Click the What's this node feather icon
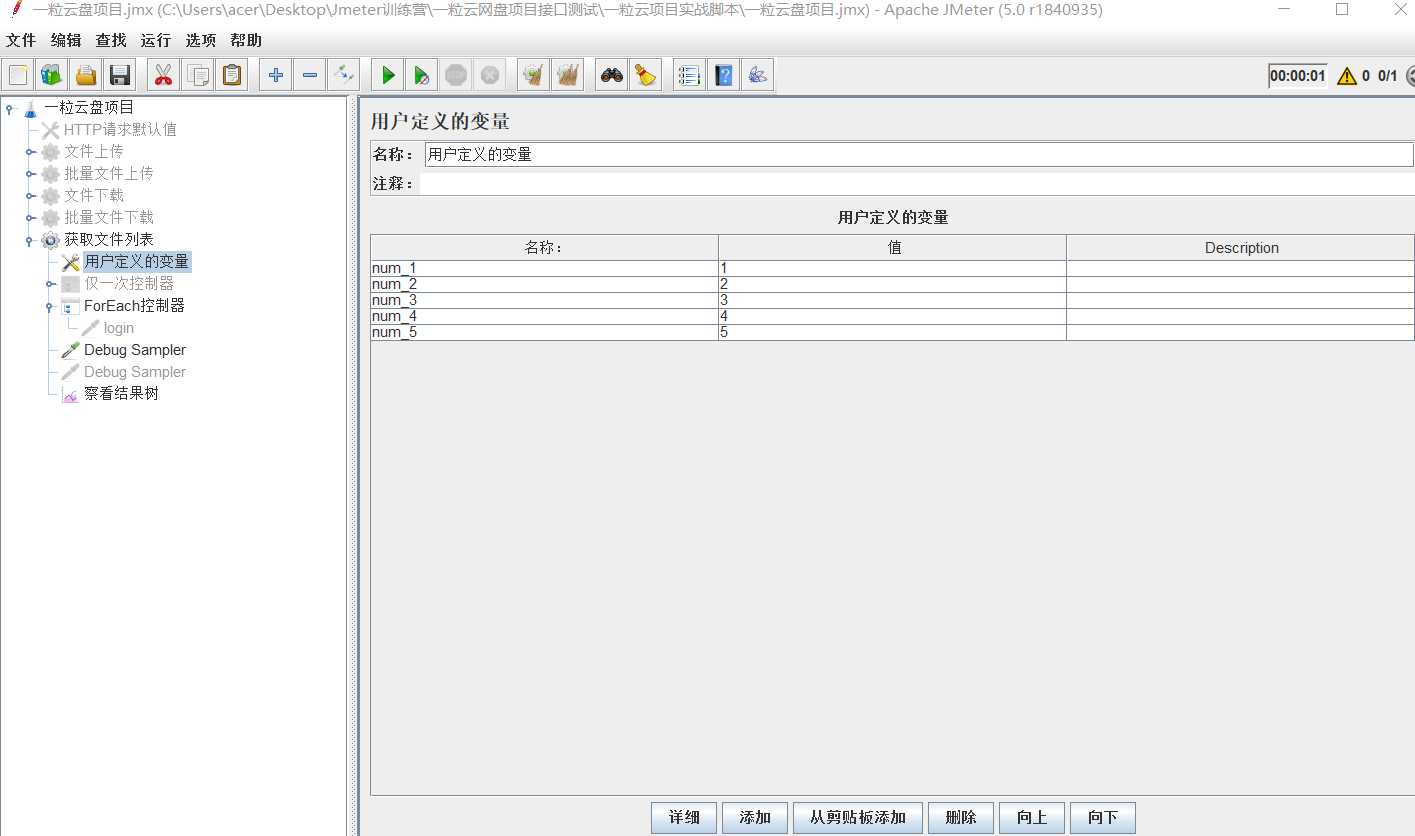Screen dimensions: 1415x836 point(757,75)
